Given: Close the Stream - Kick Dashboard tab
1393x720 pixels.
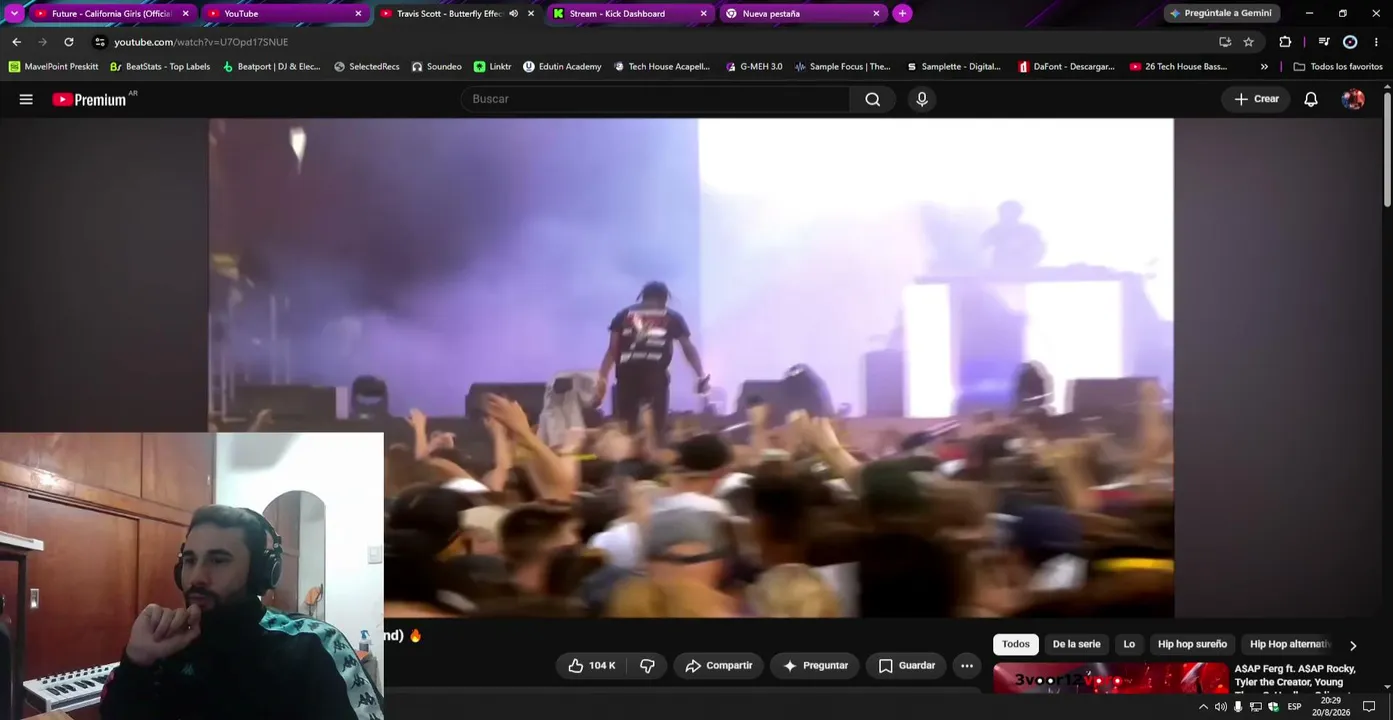Looking at the screenshot, I should point(703,14).
